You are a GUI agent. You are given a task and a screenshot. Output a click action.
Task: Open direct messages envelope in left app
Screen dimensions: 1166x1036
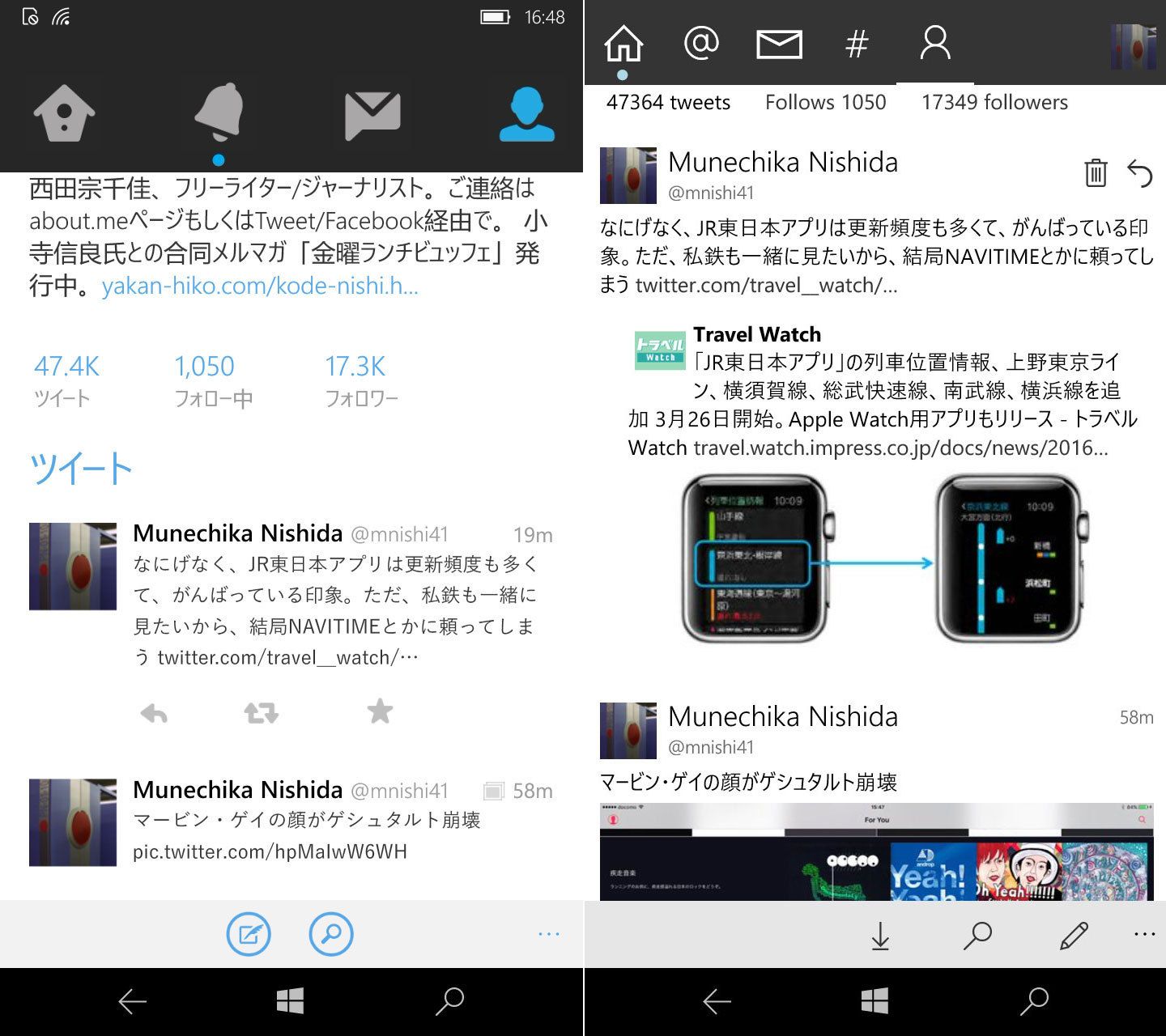(x=372, y=113)
